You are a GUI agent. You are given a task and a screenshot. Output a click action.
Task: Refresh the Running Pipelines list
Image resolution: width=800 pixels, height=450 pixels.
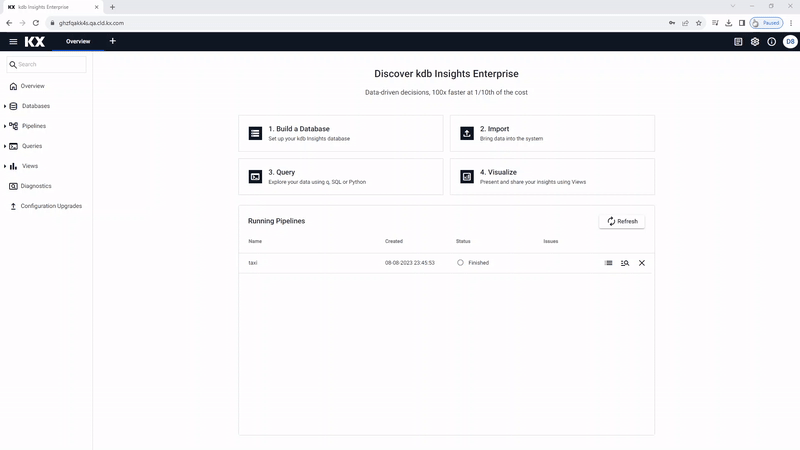click(x=622, y=221)
